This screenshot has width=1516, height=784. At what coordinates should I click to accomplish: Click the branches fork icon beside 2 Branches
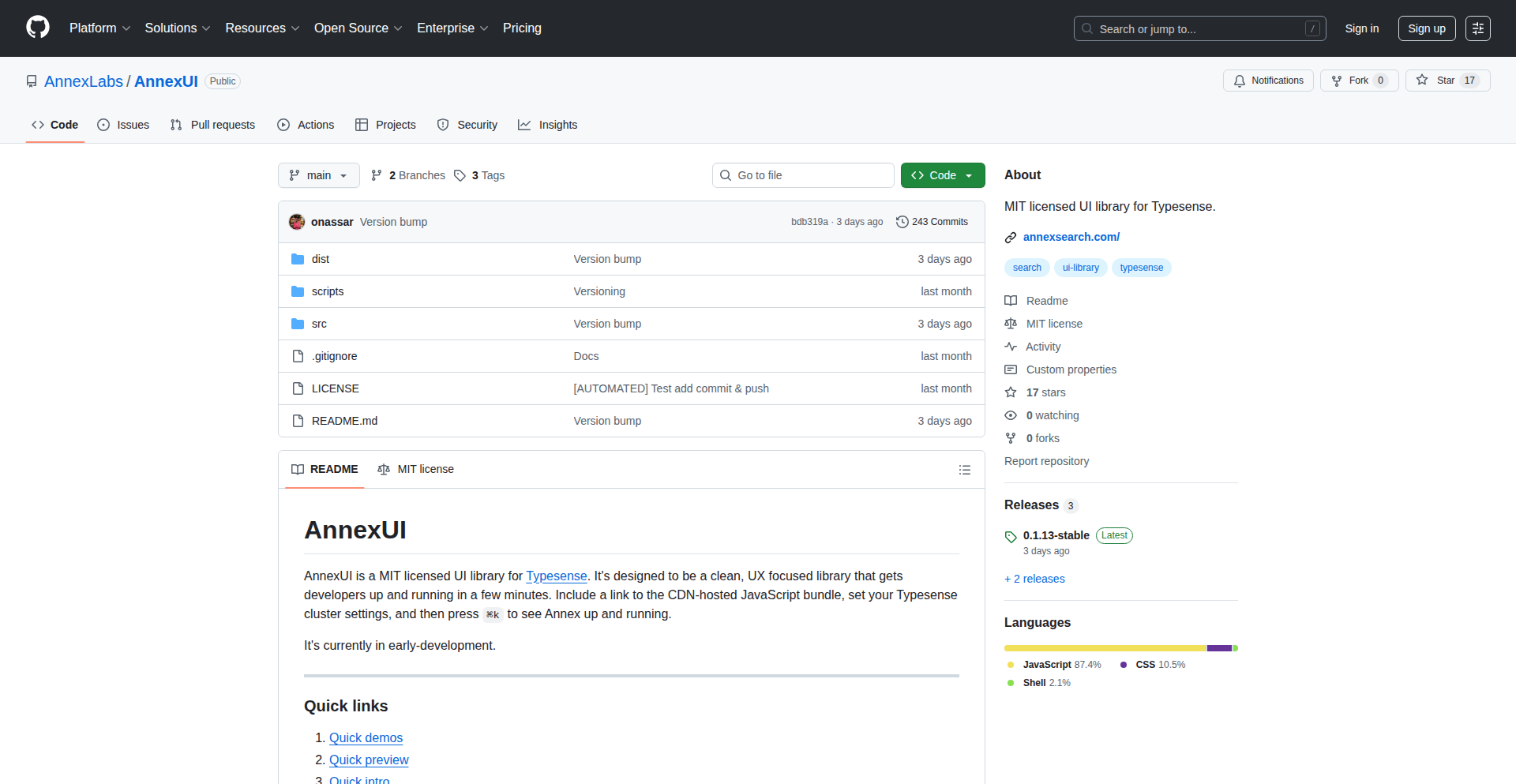coord(377,175)
